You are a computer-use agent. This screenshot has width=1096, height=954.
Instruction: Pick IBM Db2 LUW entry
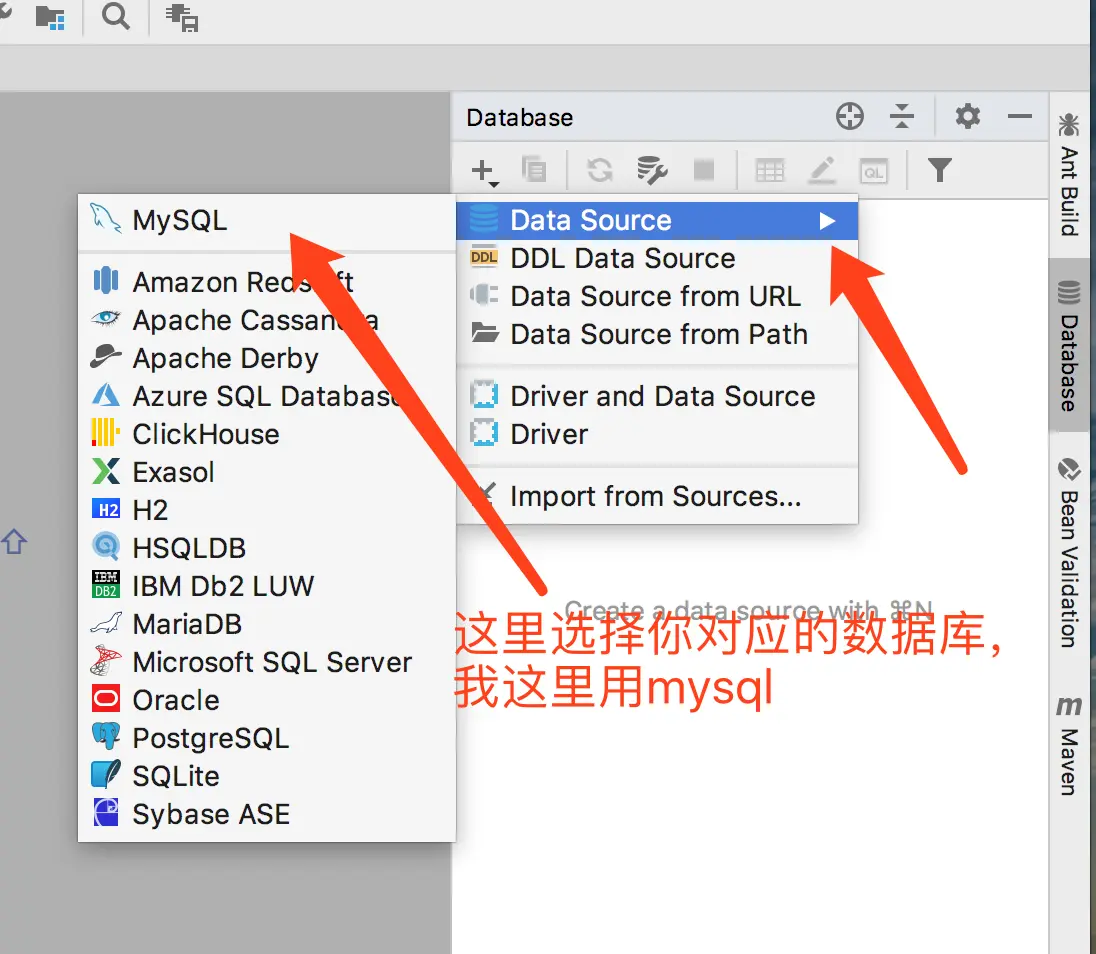click(266, 586)
